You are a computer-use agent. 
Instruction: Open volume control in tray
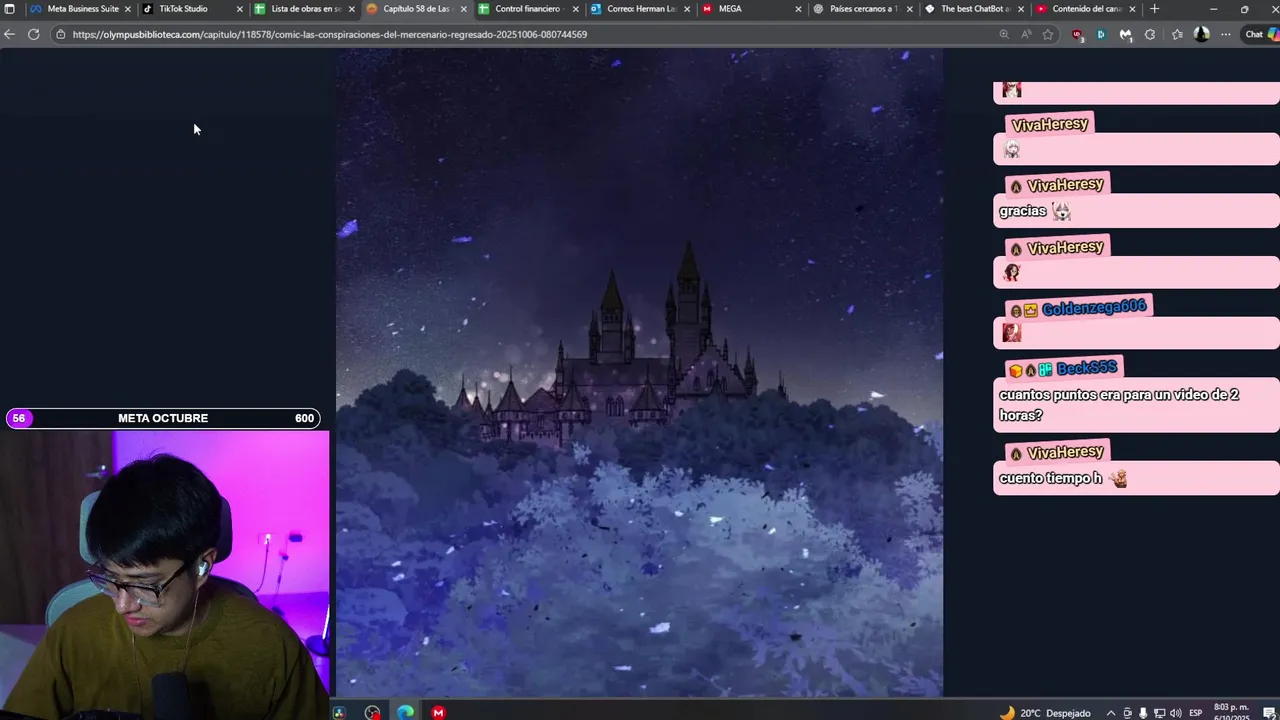[1175, 713]
